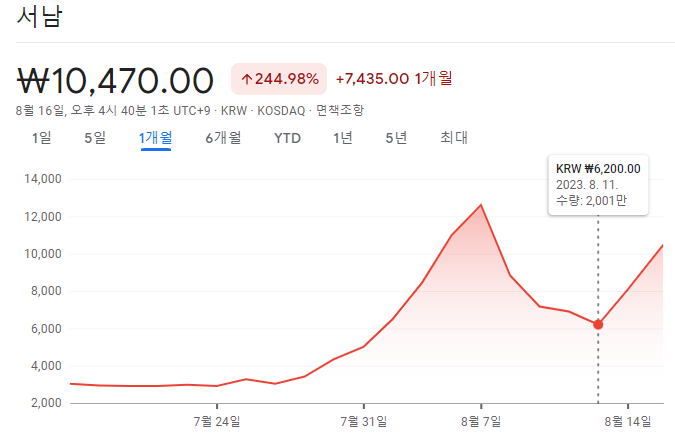Click the red data point on chart

pyautogui.click(x=598, y=325)
